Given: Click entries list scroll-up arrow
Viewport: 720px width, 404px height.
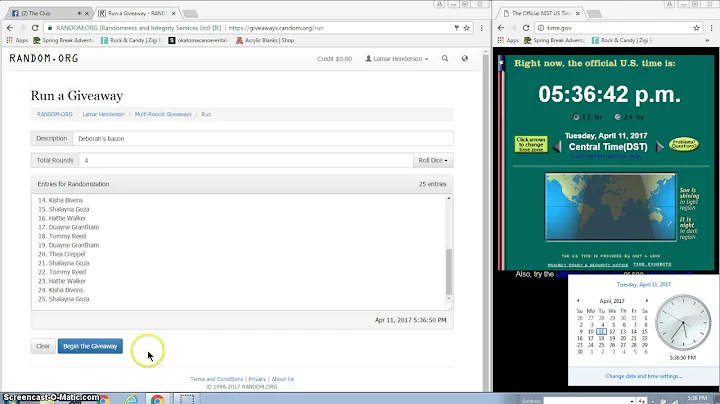Looking at the screenshot, I should (449, 198).
